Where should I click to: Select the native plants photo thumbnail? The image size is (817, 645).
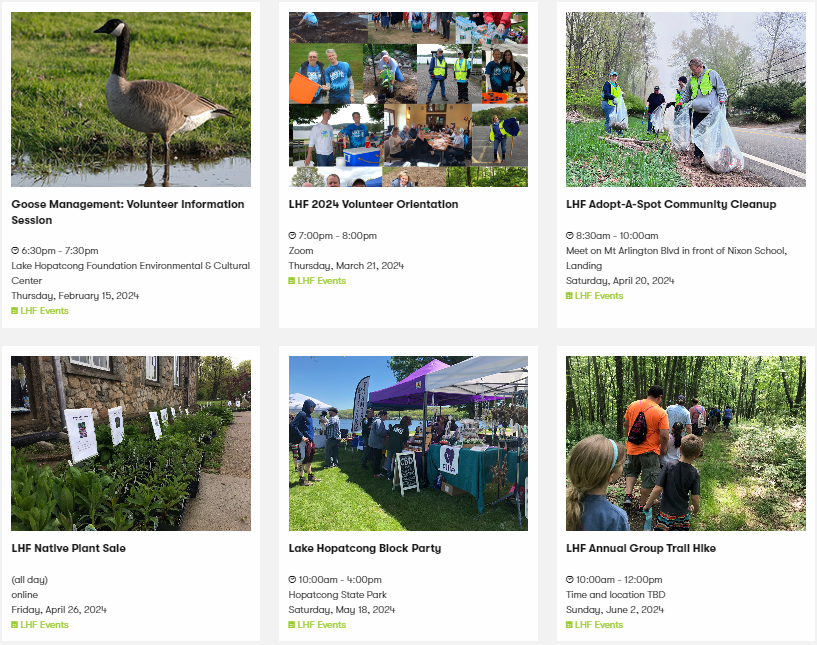pyautogui.click(x=131, y=443)
